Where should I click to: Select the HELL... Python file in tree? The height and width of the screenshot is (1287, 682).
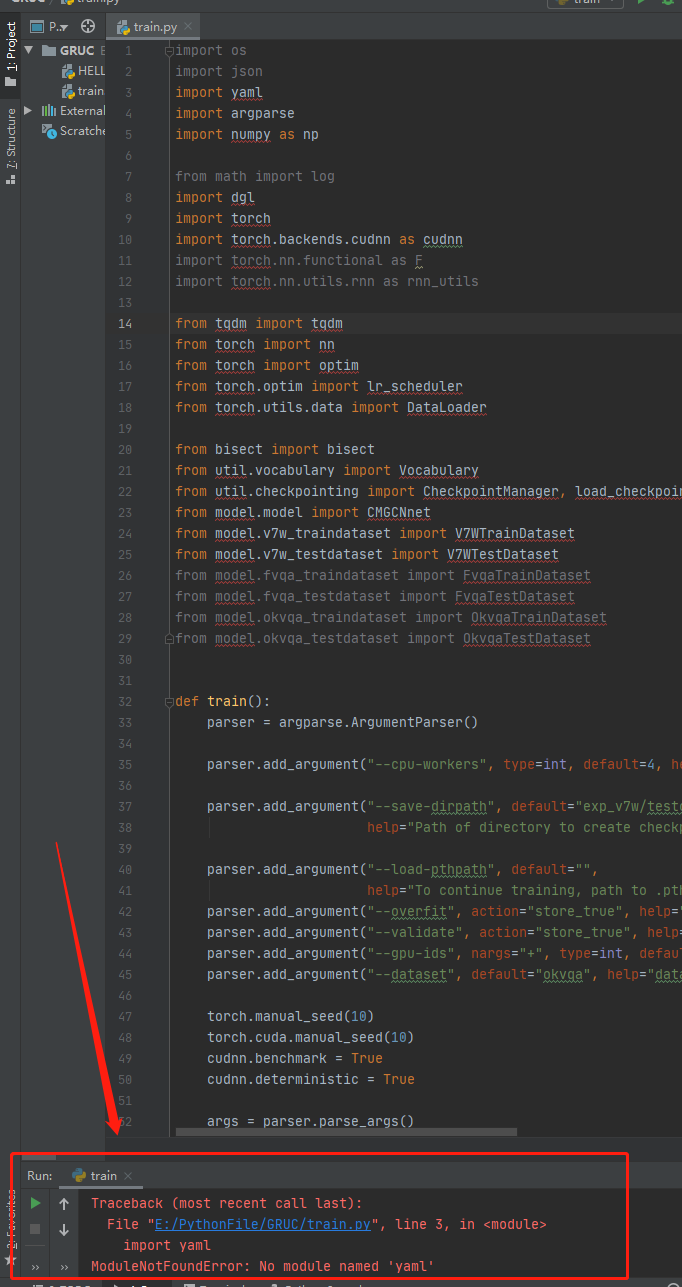83,71
